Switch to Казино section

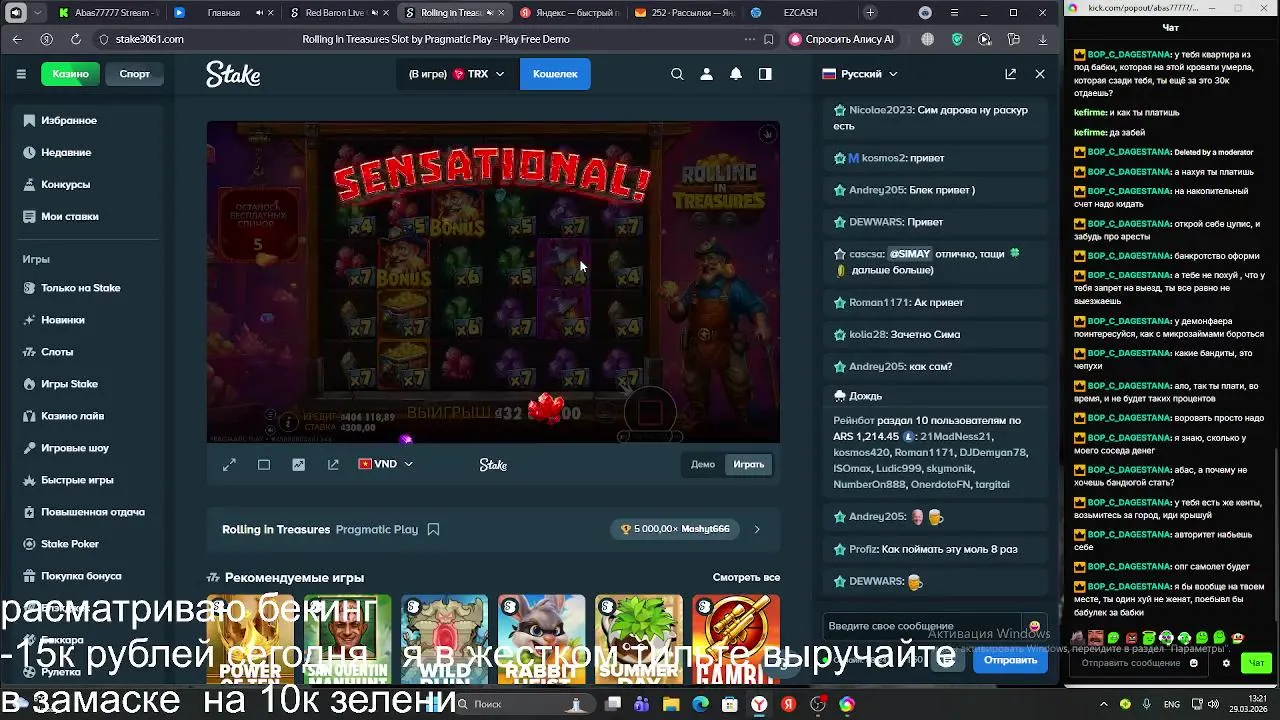[71, 74]
